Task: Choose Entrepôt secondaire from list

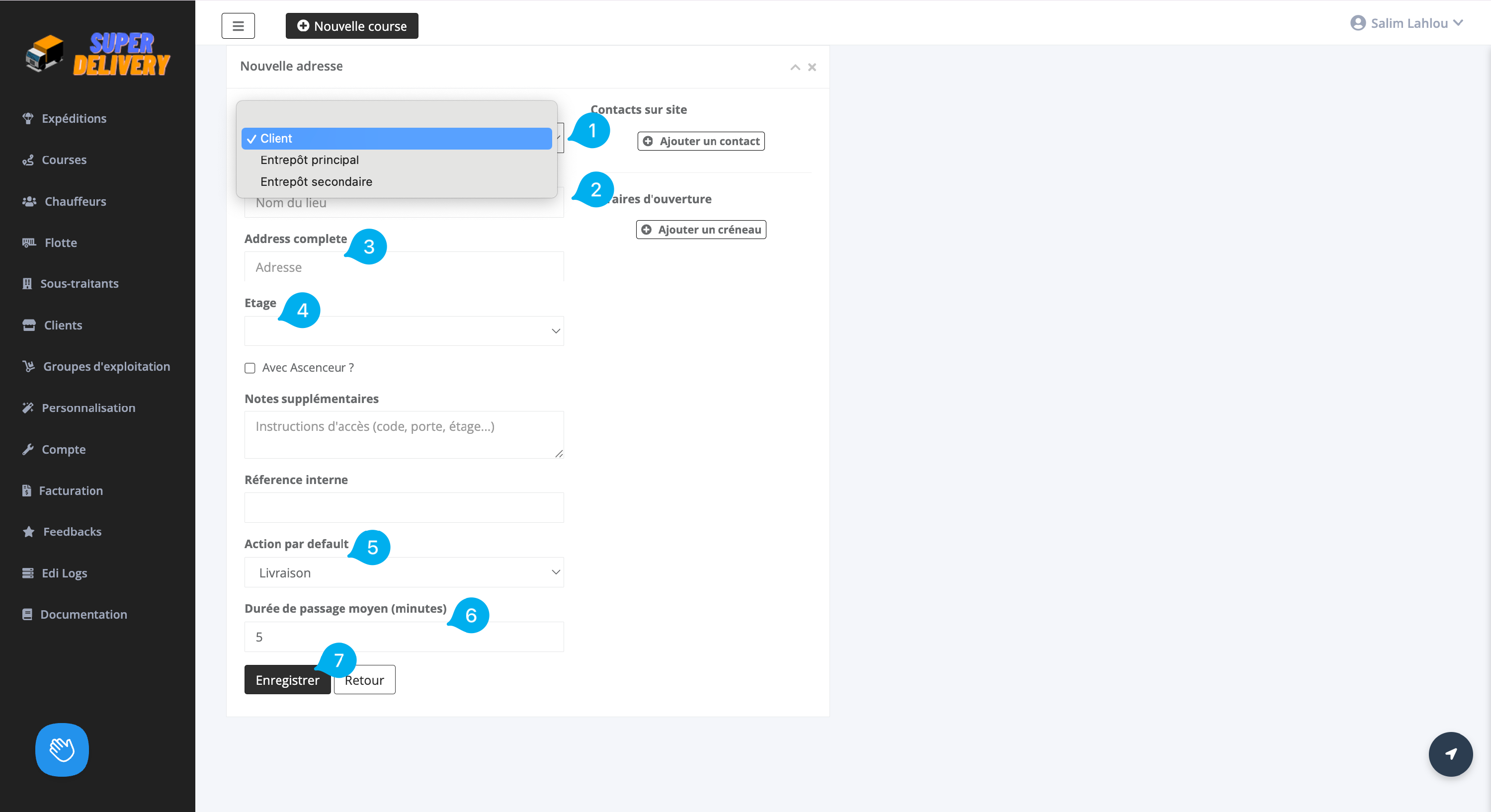Action: tap(316, 182)
